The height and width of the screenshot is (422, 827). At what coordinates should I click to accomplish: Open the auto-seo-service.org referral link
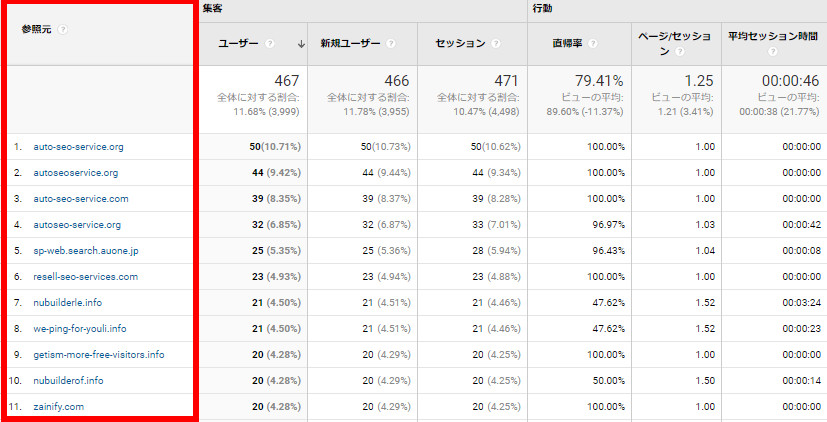(78, 146)
